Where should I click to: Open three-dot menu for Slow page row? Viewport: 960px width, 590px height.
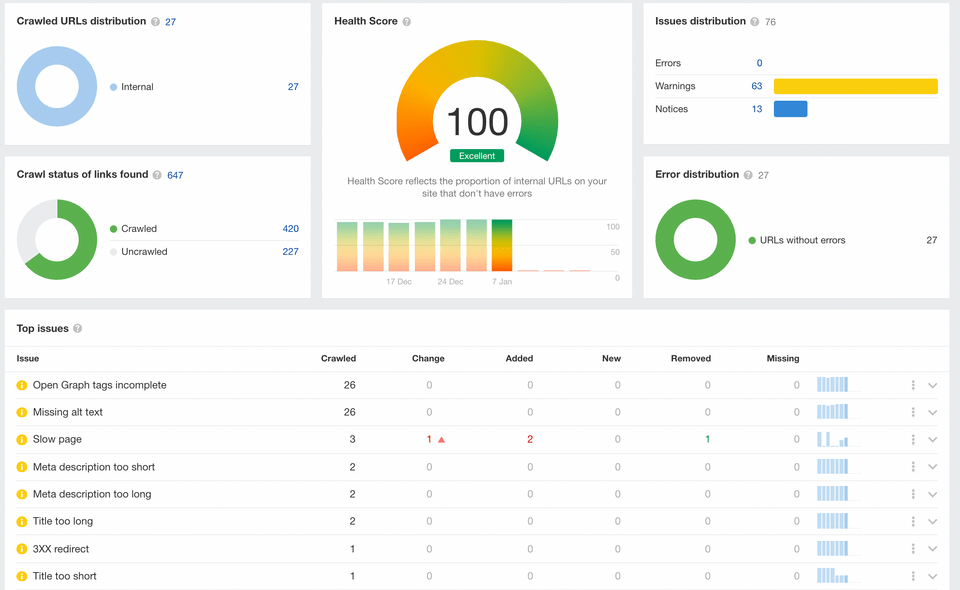point(913,440)
